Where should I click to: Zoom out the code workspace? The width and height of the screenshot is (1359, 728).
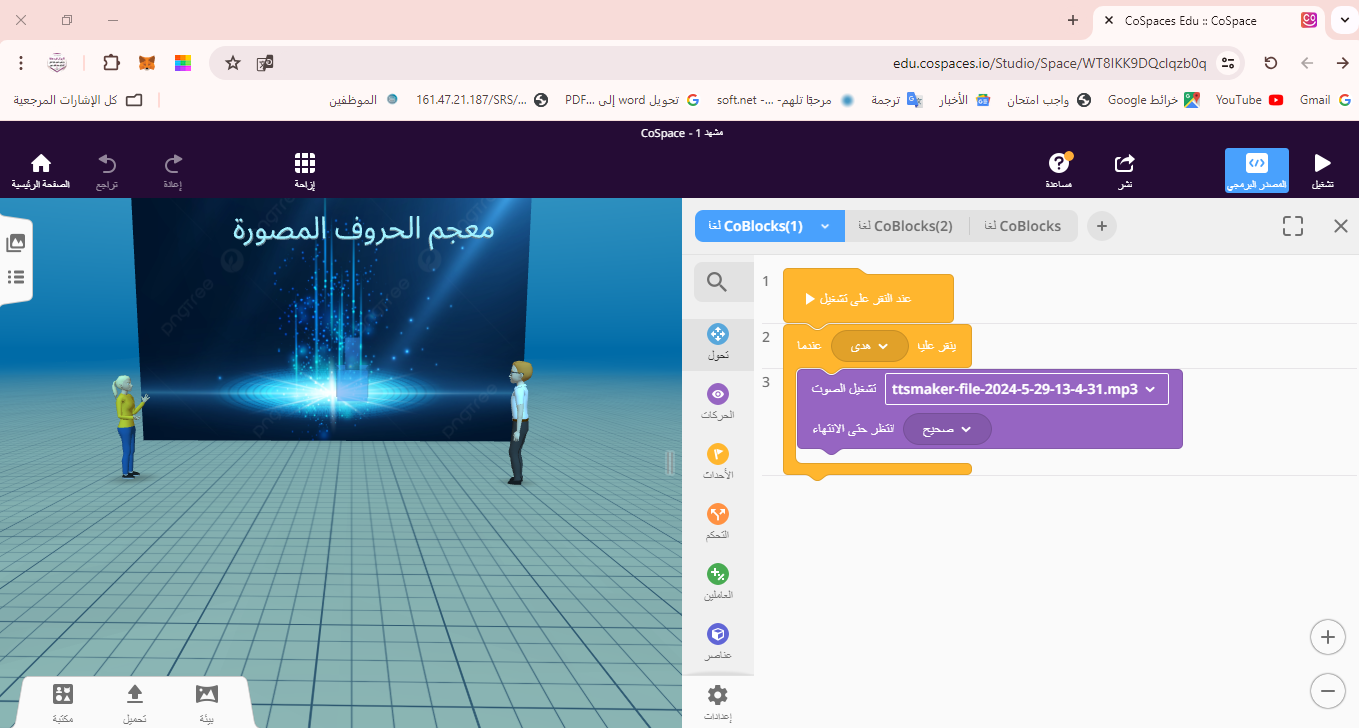tap(1327, 690)
